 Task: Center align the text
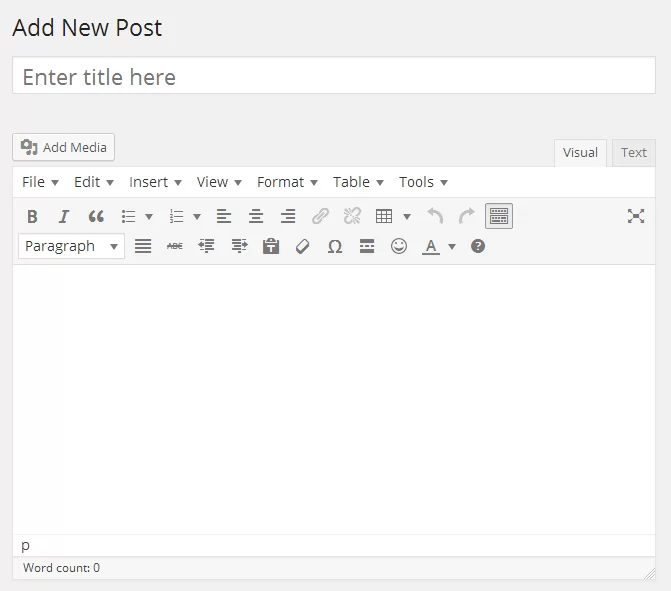click(x=256, y=216)
